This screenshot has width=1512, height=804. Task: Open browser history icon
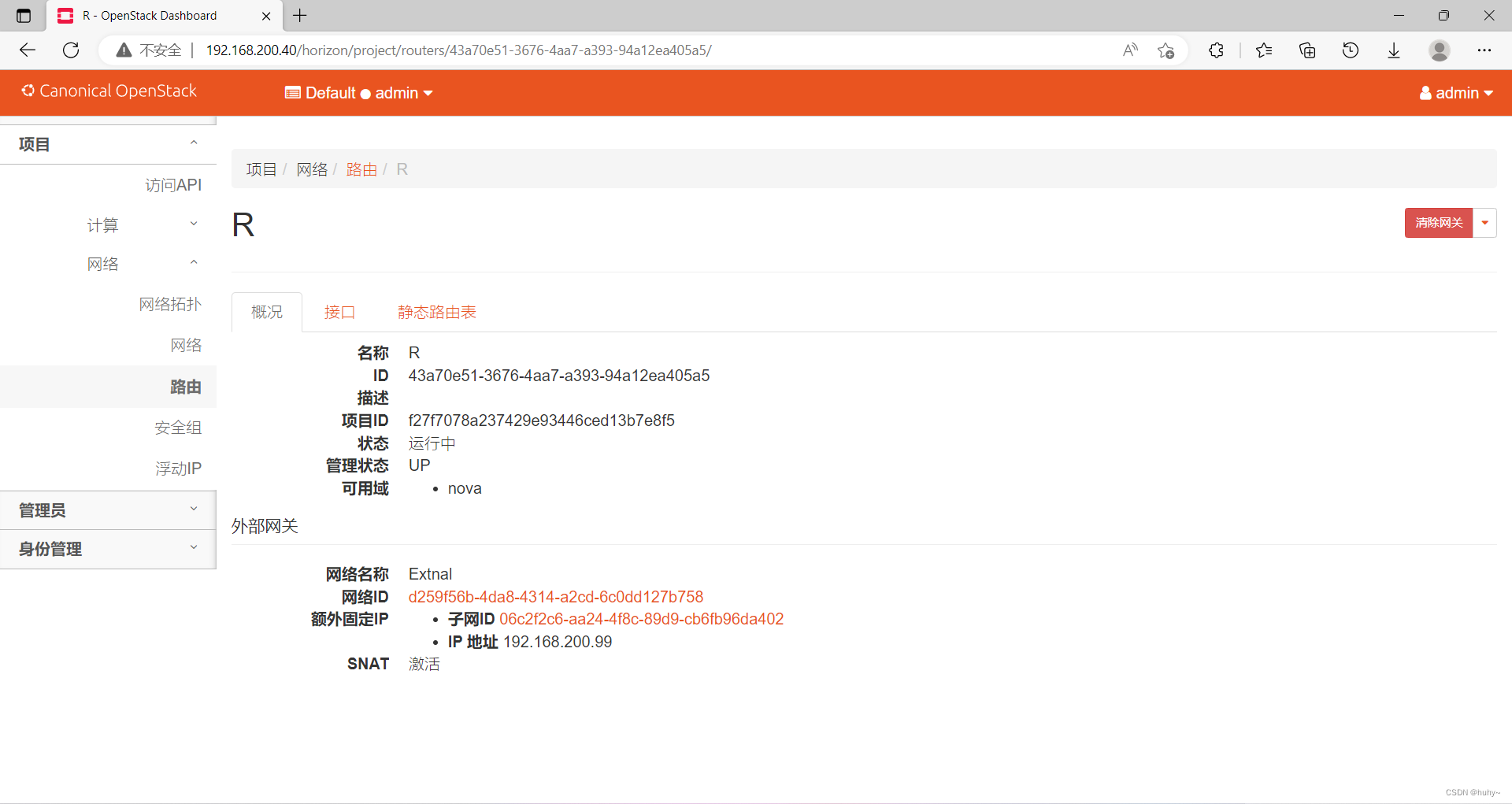coord(1351,50)
